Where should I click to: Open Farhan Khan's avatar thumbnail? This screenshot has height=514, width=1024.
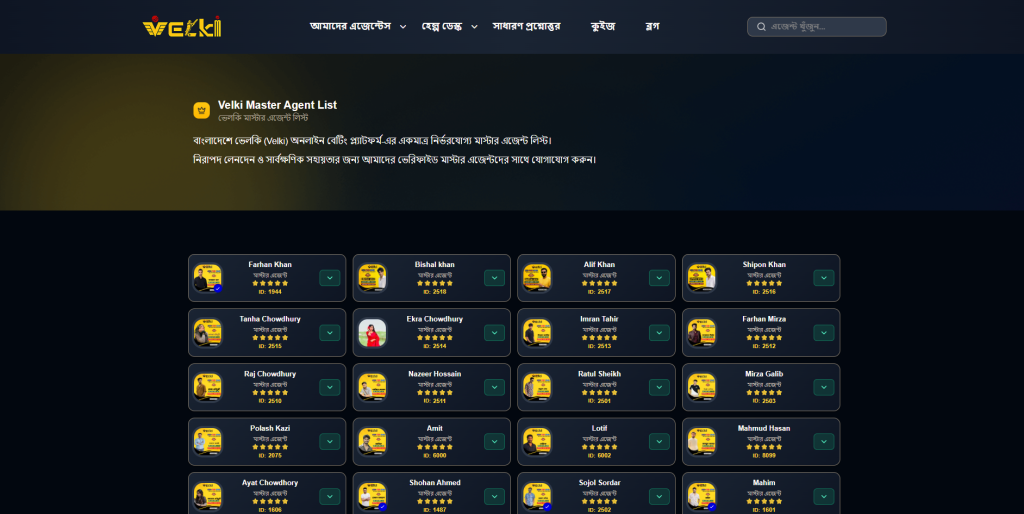point(208,278)
